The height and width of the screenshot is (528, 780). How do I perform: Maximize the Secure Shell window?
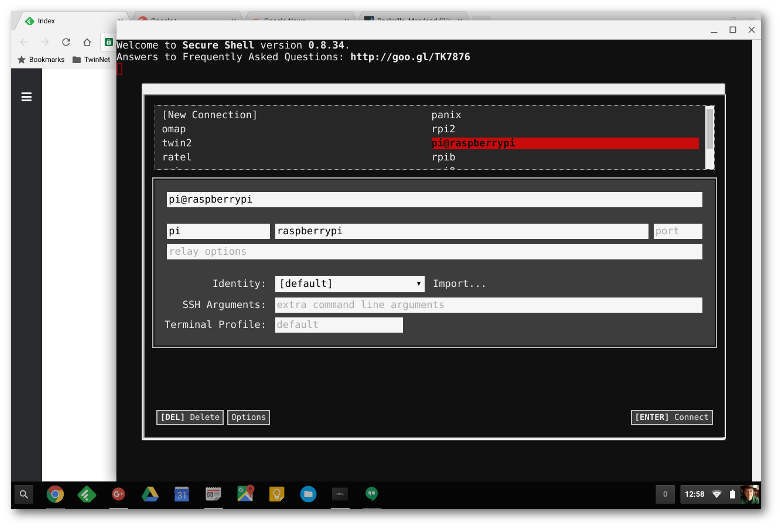pyautogui.click(x=733, y=30)
